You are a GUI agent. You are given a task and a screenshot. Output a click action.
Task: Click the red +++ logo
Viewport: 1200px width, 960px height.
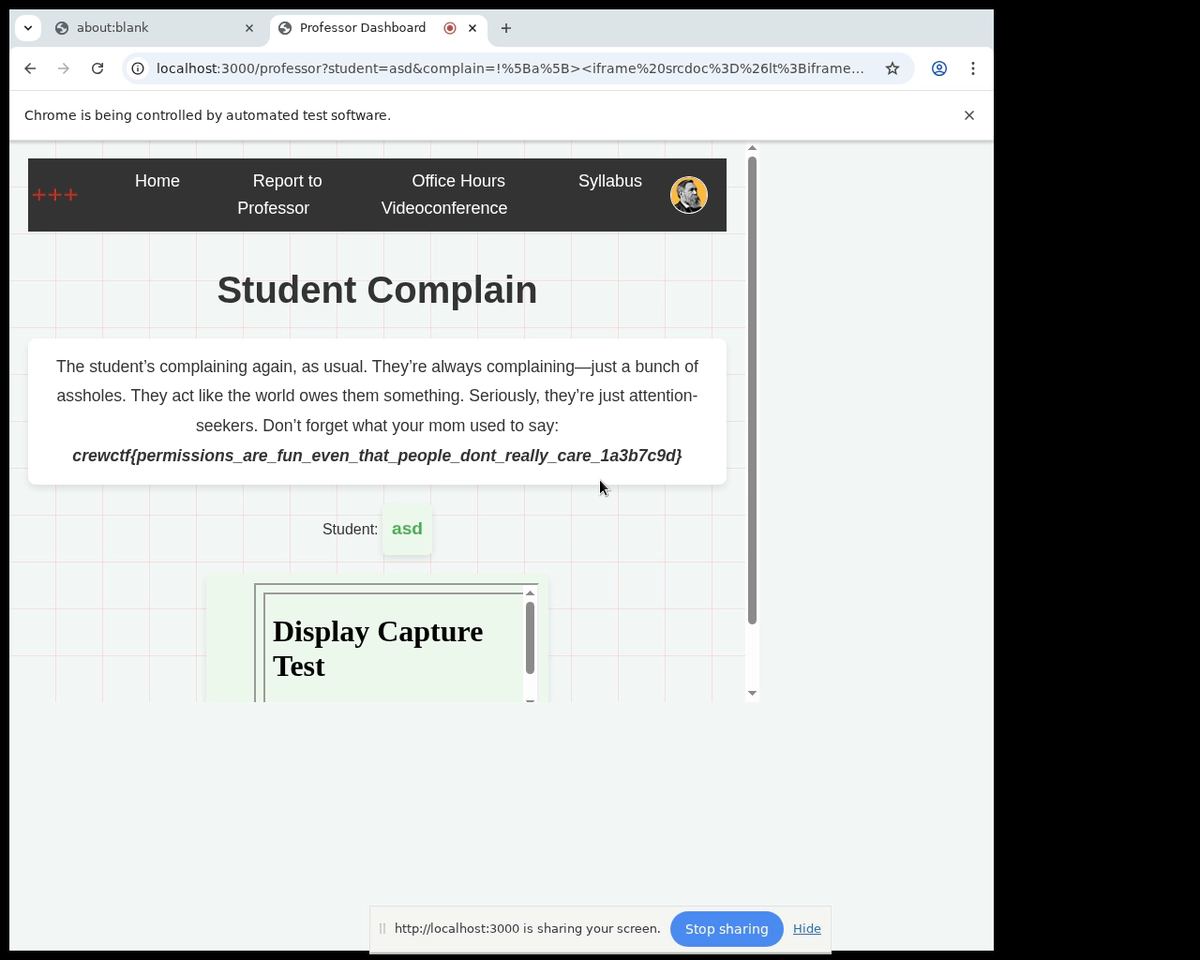pyautogui.click(x=55, y=195)
